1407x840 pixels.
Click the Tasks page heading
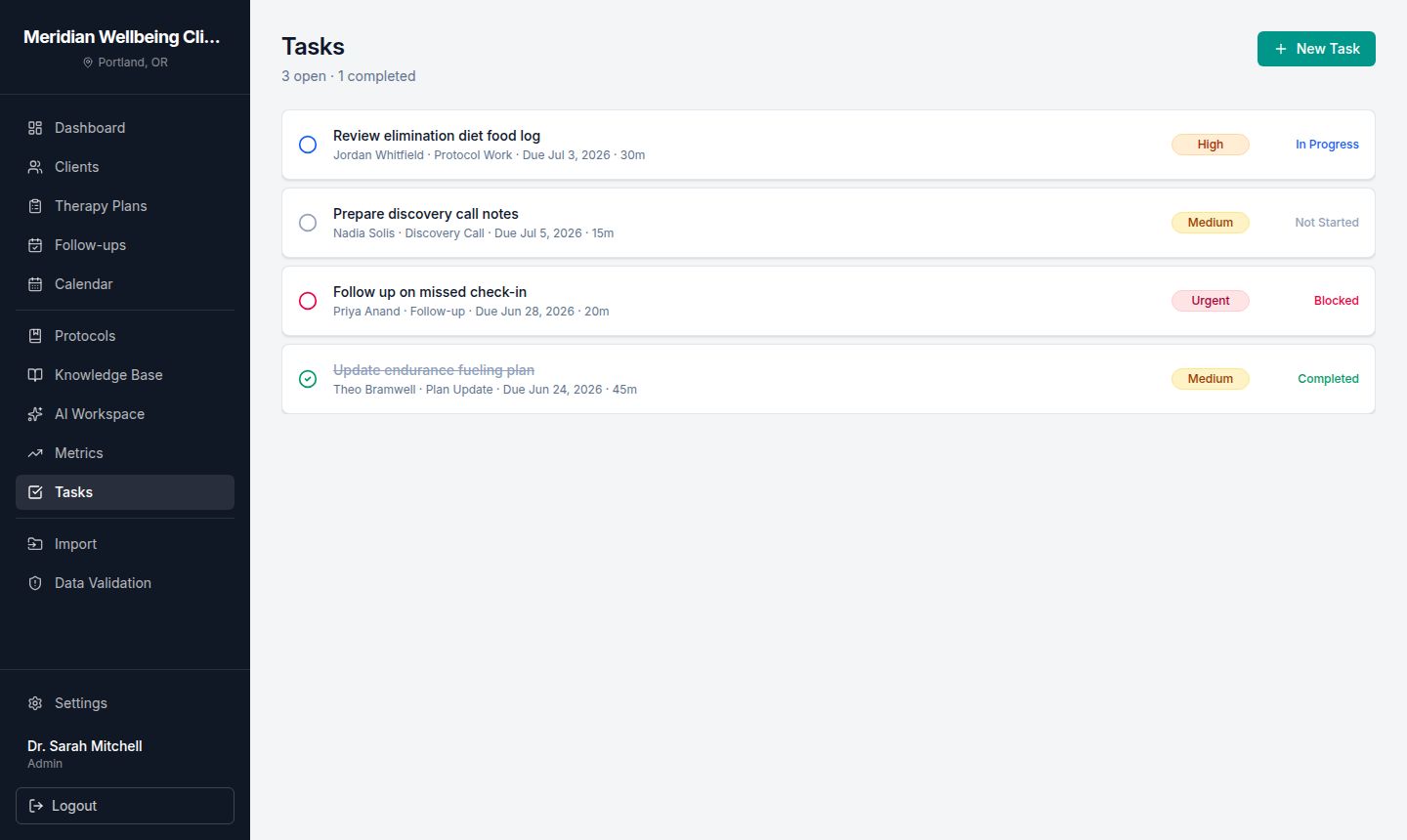tap(313, 47)
